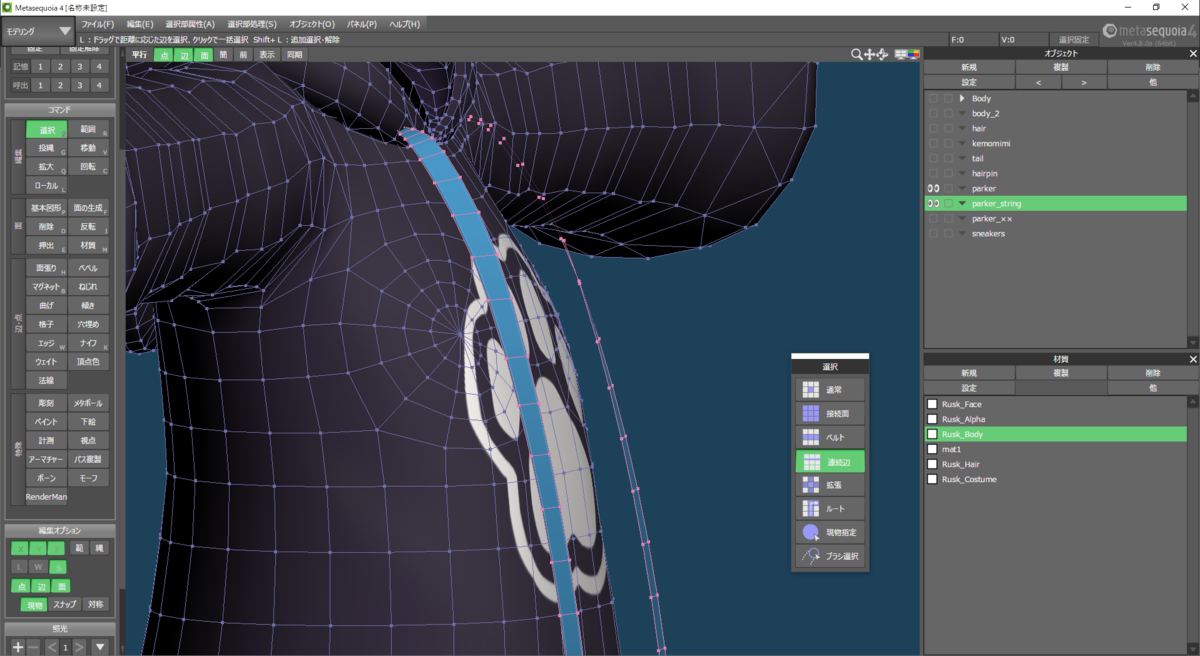Screen dimensions: 1200x656
Task: Click the Rusk_Face material color swatch
Action: [x=932, y=404]
